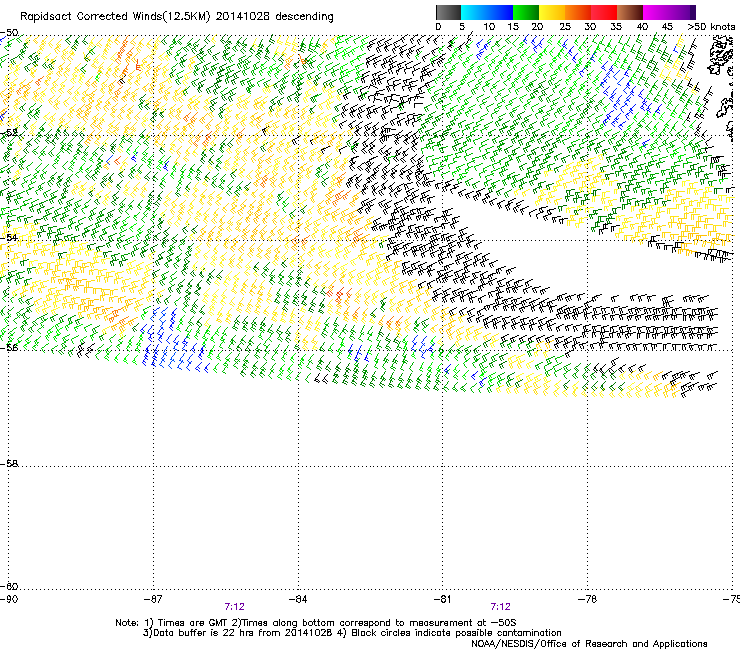Click the '20' legend tick label

click(x=537, y=27)
